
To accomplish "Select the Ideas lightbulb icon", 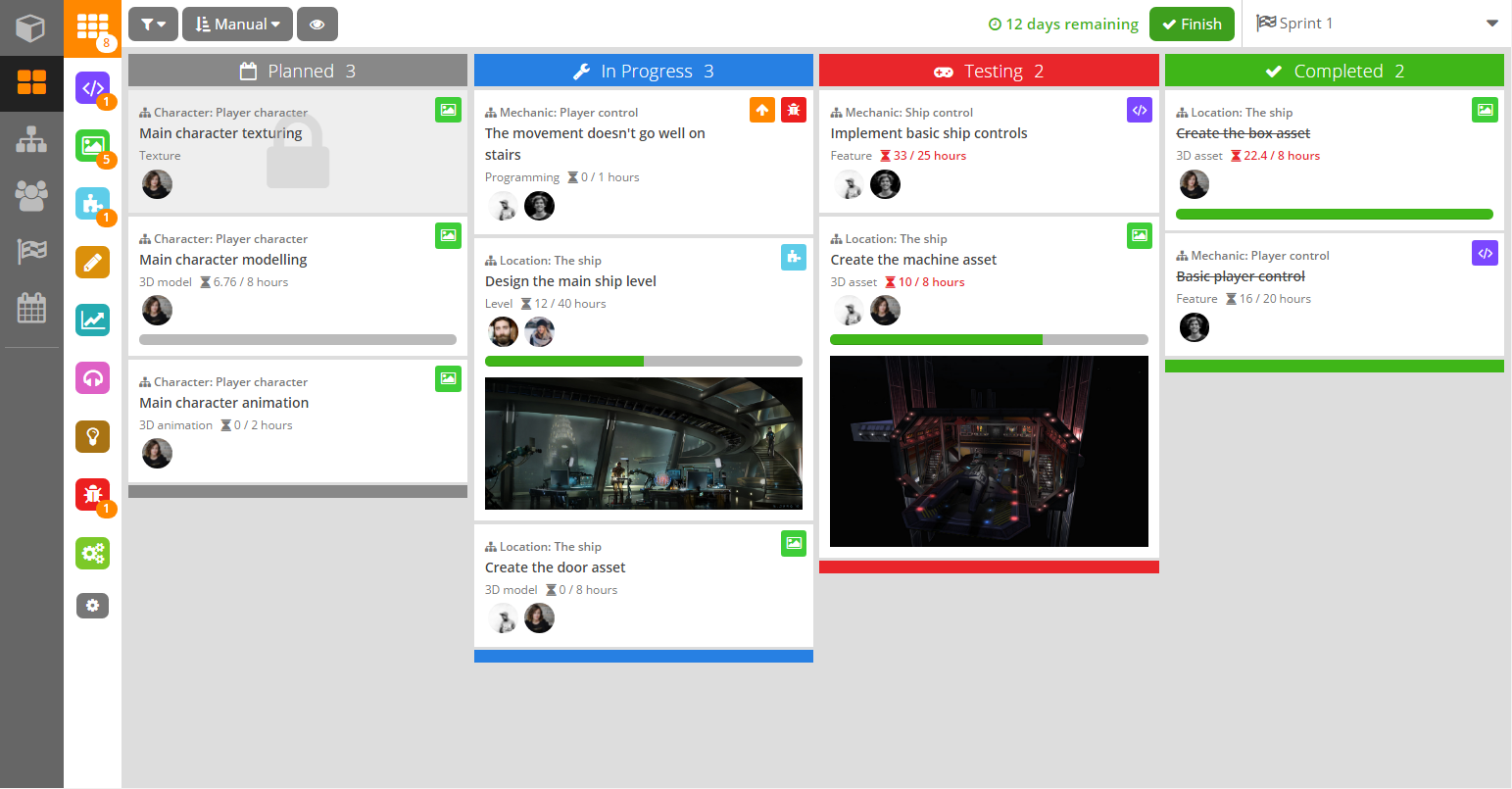I will point(93,436).
